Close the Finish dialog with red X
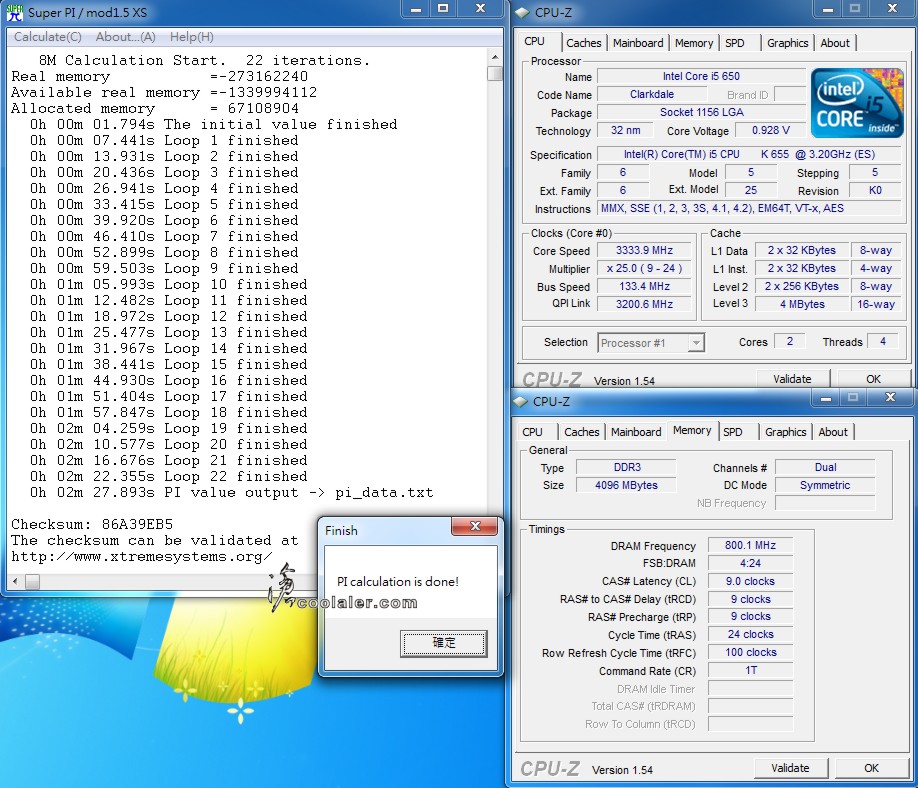The image size is (918, 788). pyautogui.click(x=475, y=526)
